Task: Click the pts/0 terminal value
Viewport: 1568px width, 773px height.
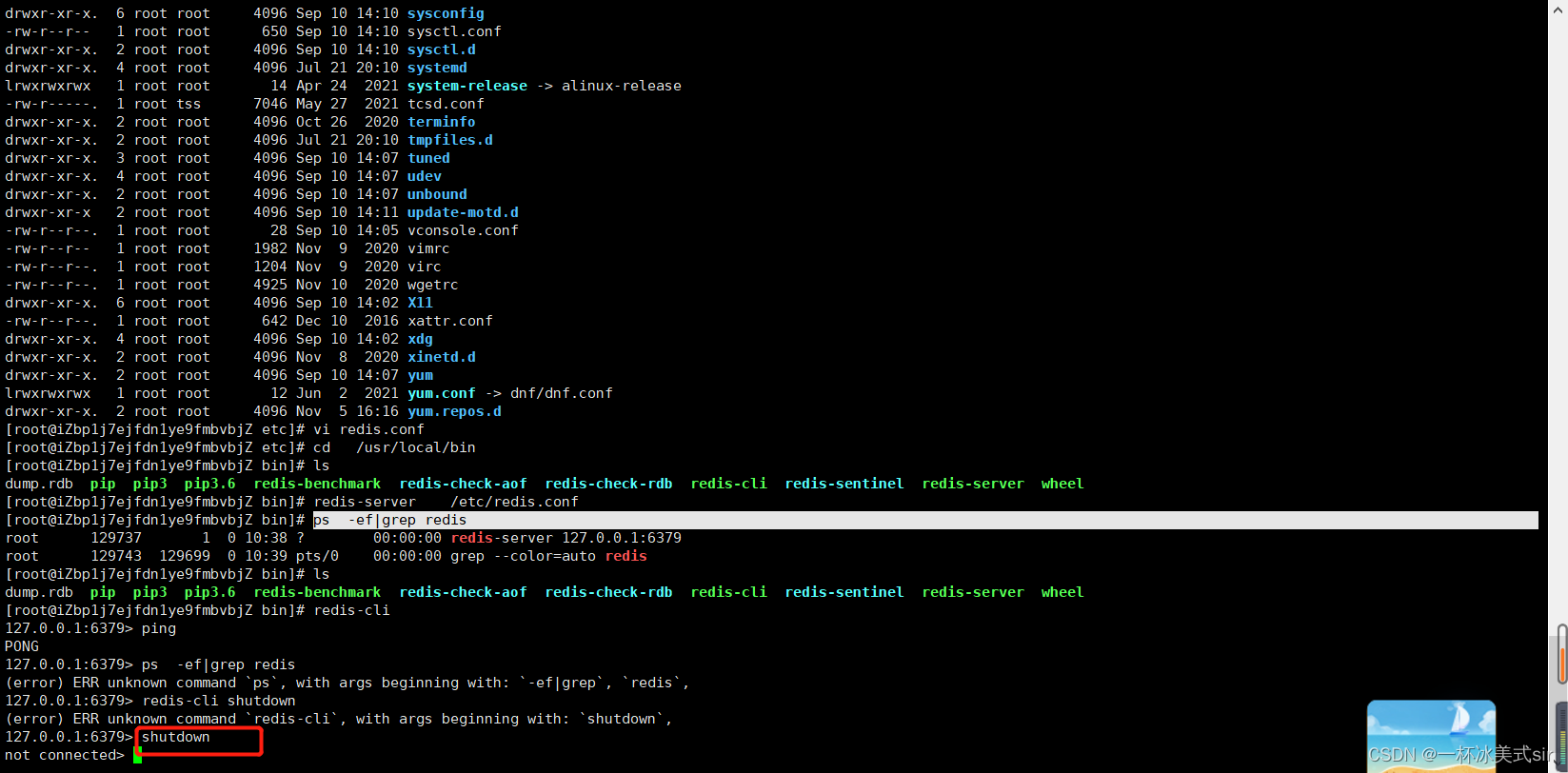Action: pyautogui.click(x=317, y=556)
